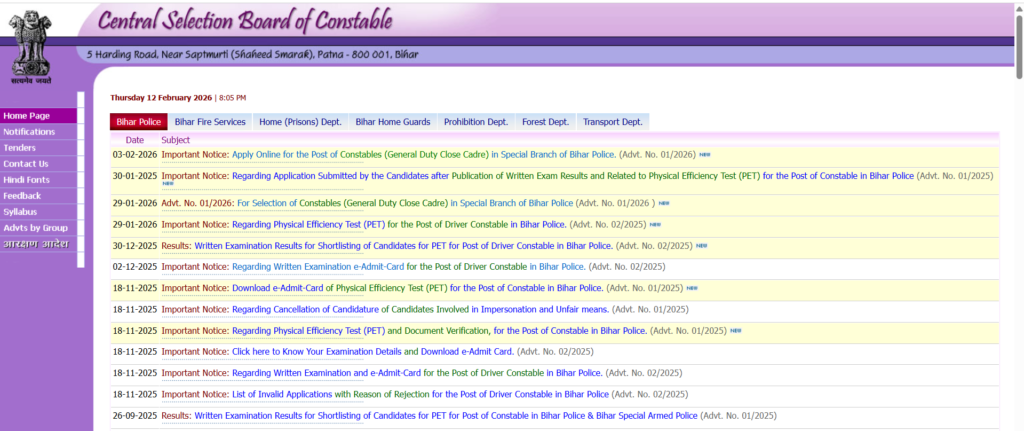Click new badge beside 03-02-2026 Apply Online notice

click(x=704, y=155)
